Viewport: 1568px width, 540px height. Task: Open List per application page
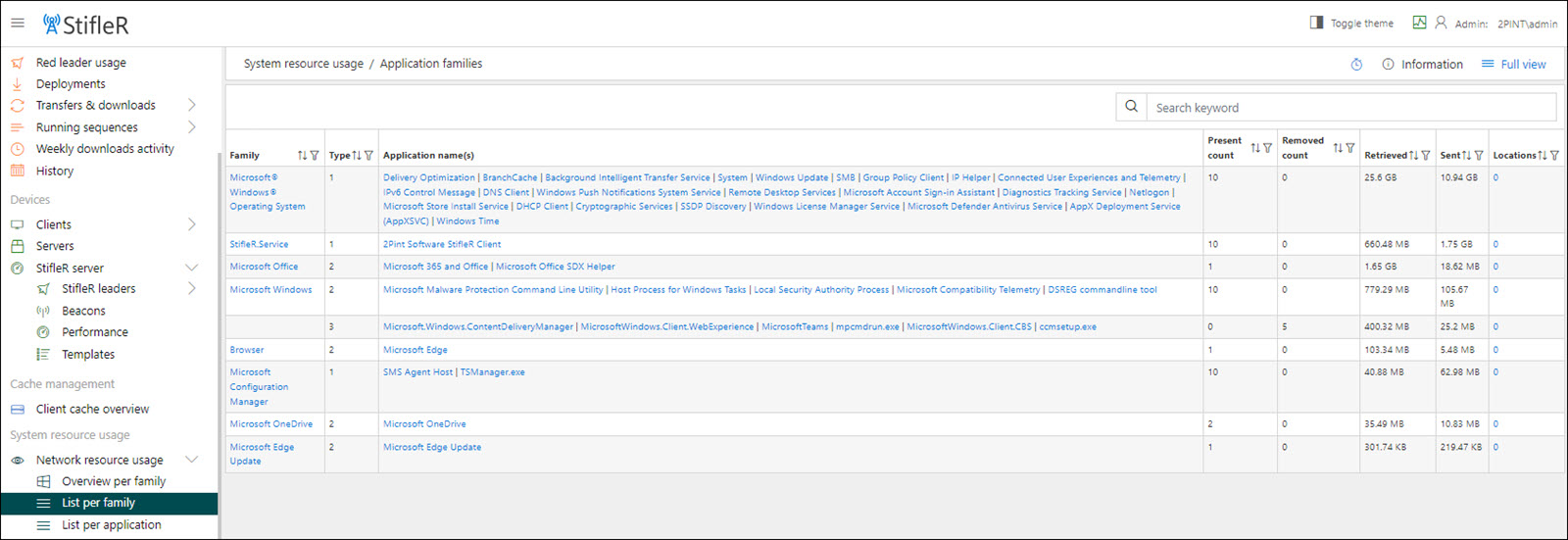click(x=111, y=525)
